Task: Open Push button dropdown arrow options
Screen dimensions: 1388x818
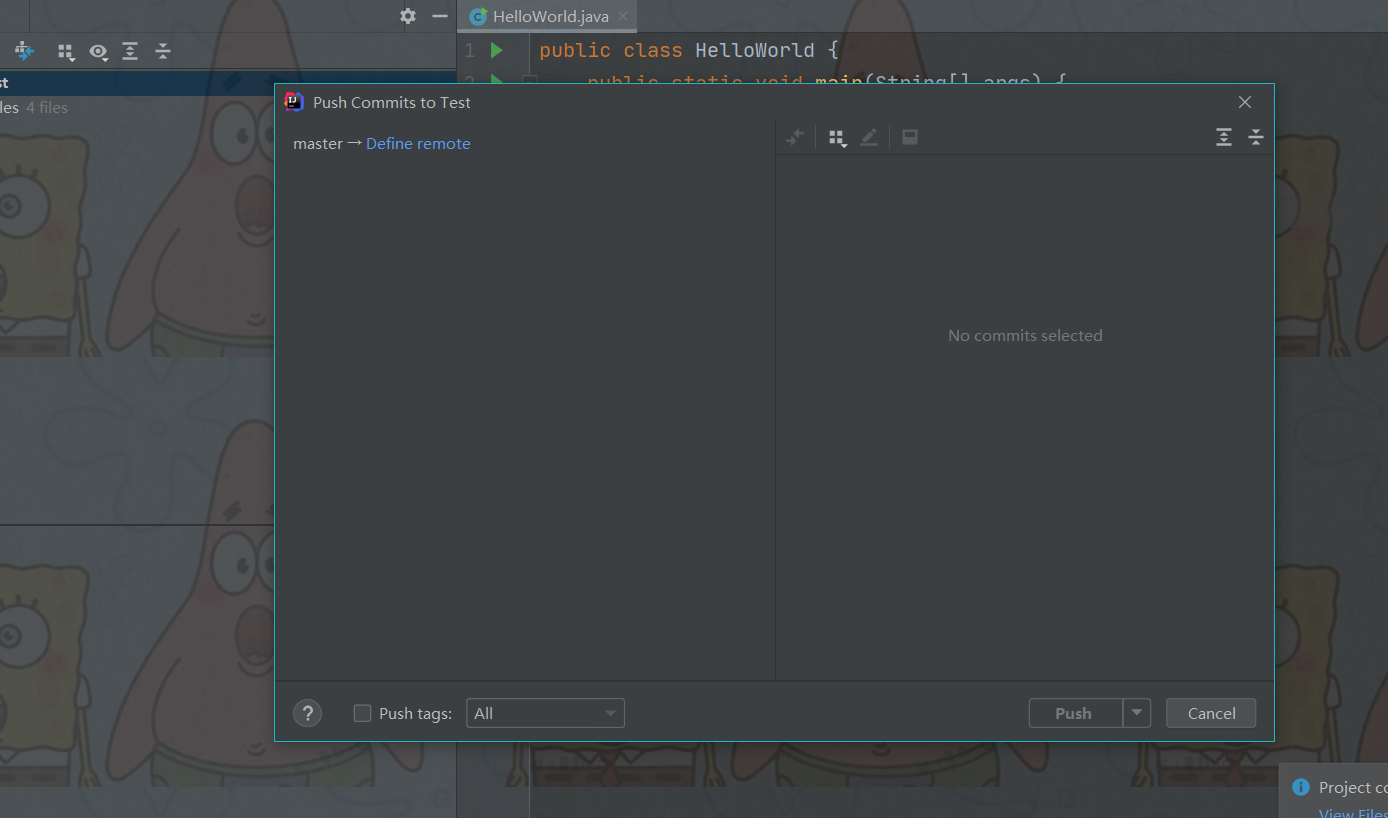Action: tap(1137, 713)
